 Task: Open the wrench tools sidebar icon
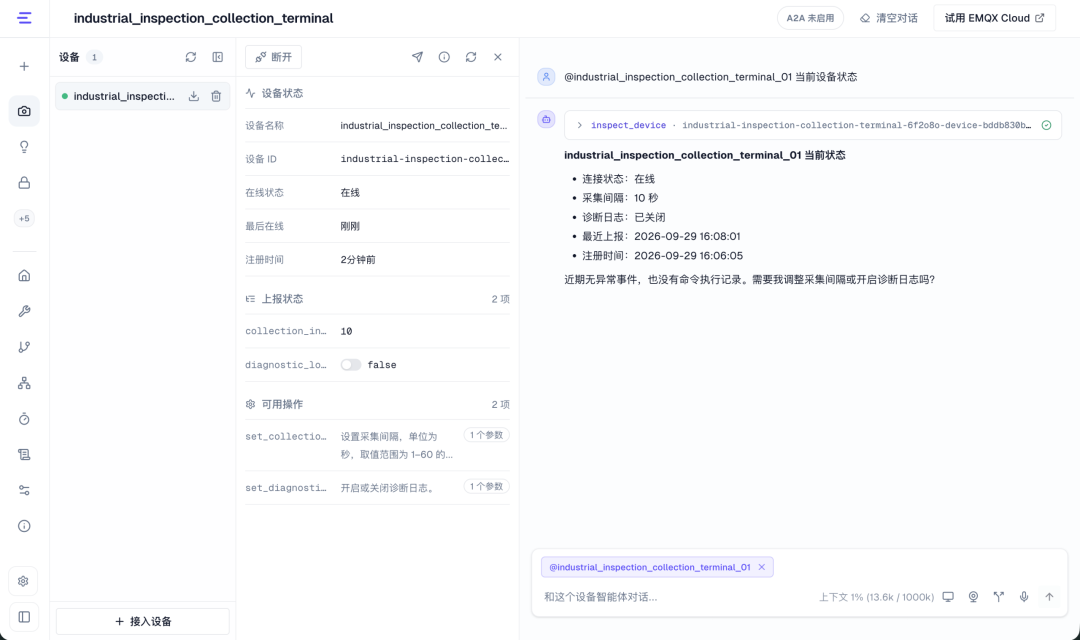point(24,311)
